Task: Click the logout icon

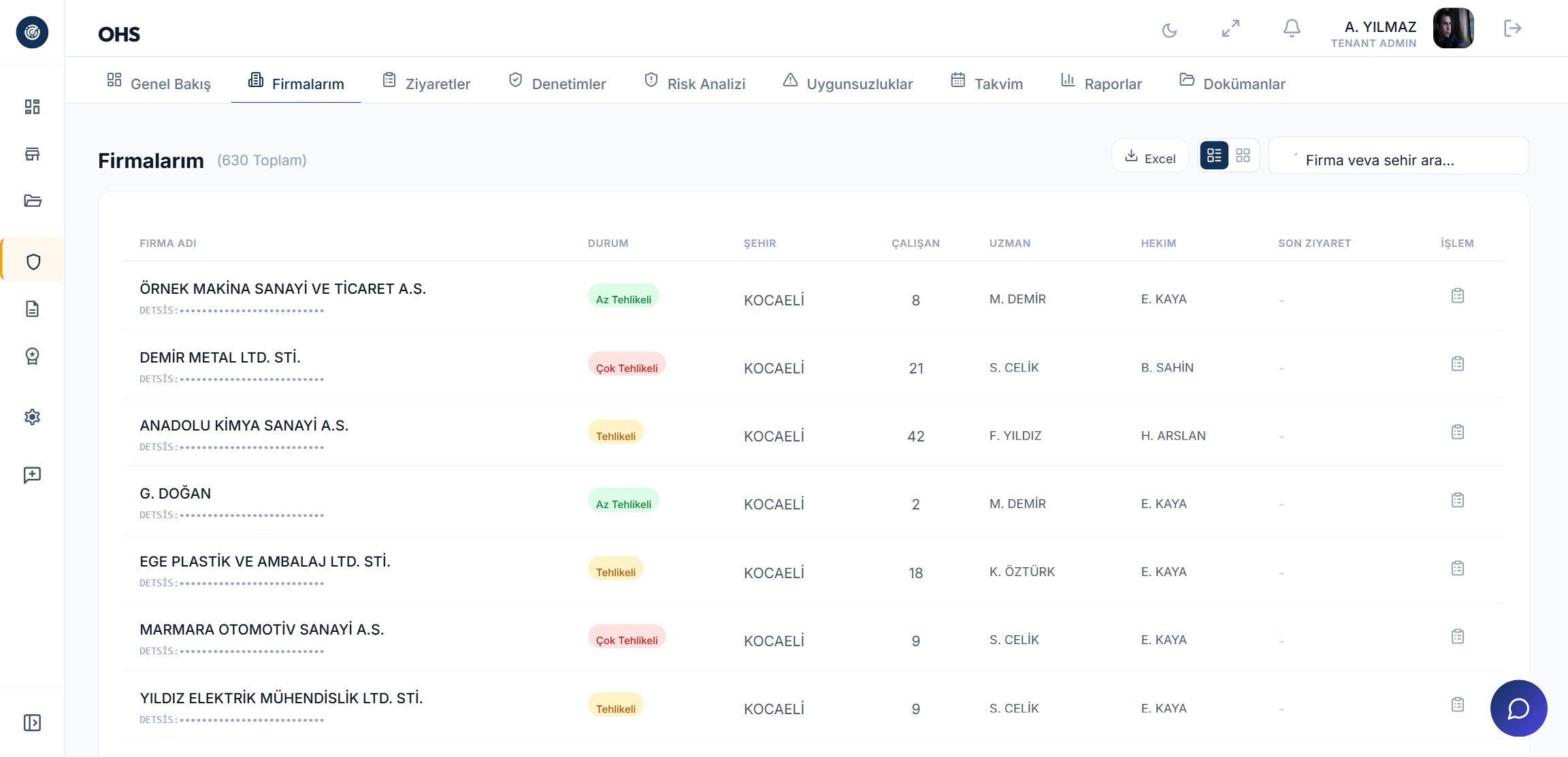Action: click(1512, 29)
